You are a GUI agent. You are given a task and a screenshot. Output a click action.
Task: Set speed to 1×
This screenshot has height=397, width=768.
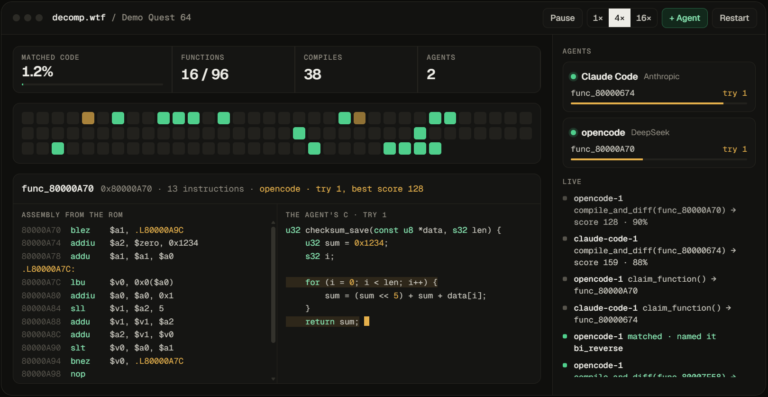coord(598,18)
